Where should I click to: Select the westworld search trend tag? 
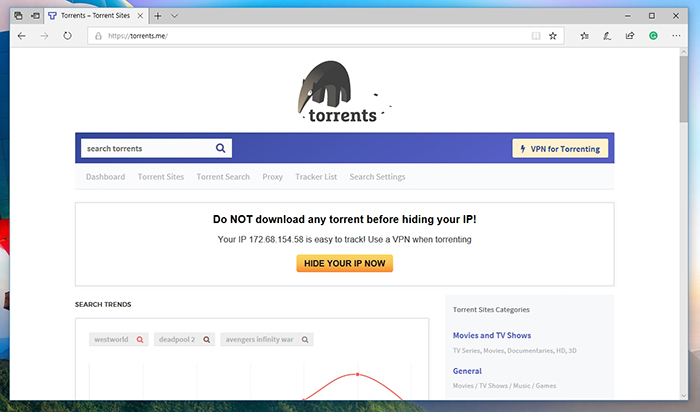point(118,340)
